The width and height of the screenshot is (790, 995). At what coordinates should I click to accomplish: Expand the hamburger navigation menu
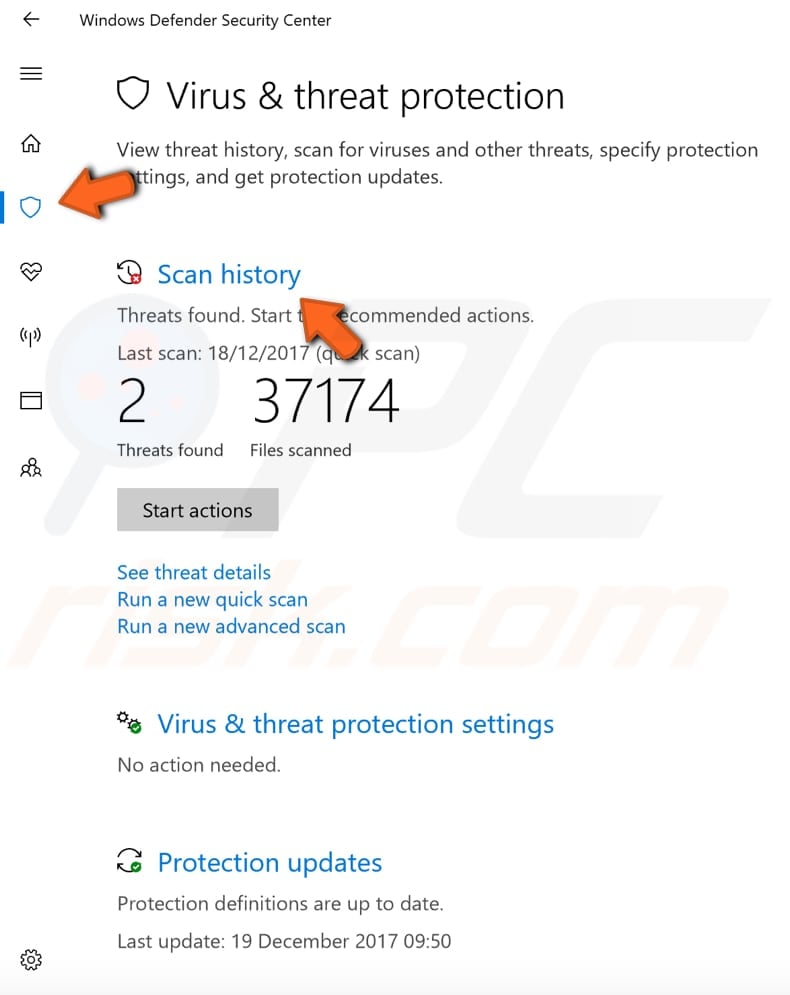[30, 73]
